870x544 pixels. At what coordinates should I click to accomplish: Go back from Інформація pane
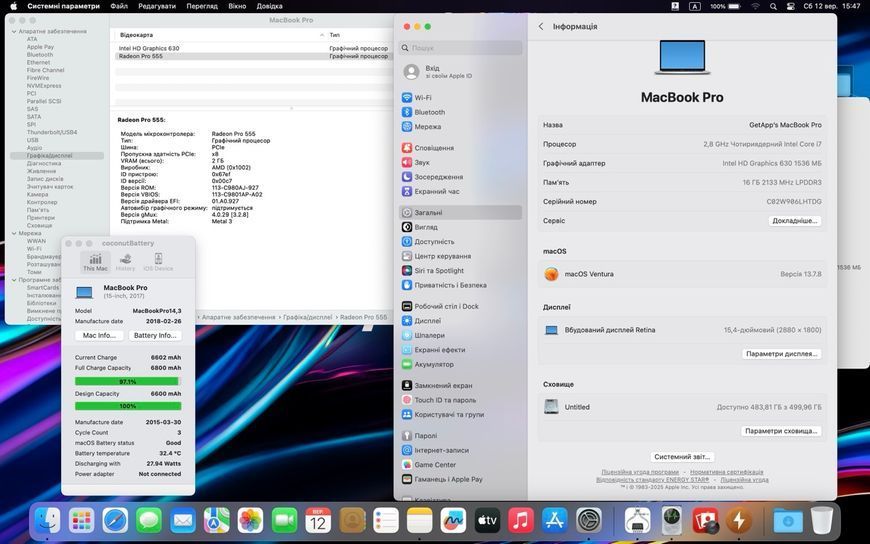tap(541, 26)
